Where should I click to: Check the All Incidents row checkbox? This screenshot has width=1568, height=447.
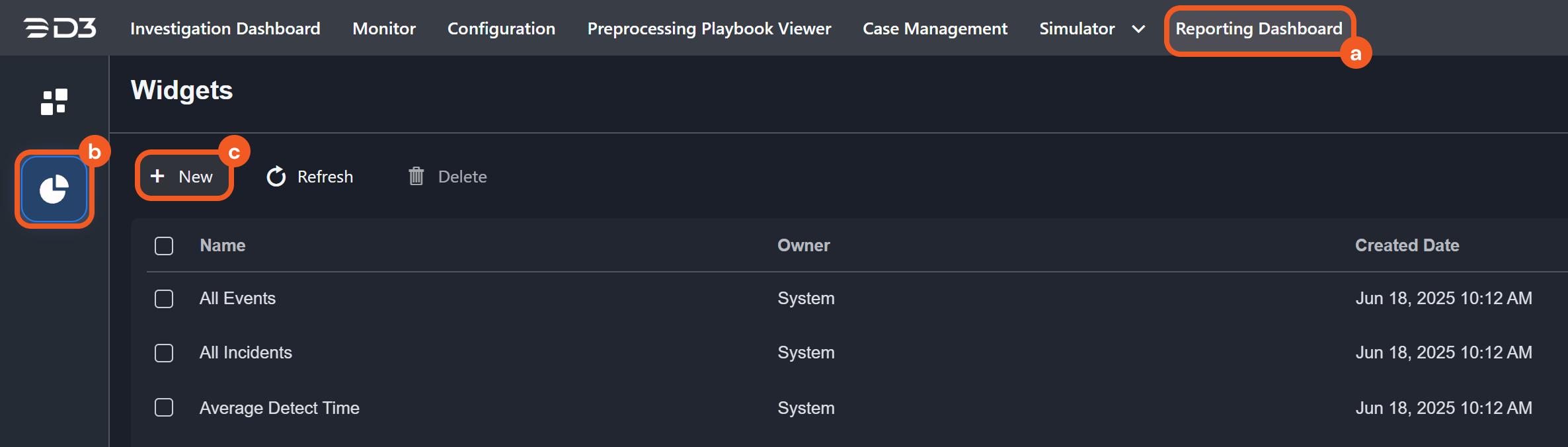pos(164,353)
